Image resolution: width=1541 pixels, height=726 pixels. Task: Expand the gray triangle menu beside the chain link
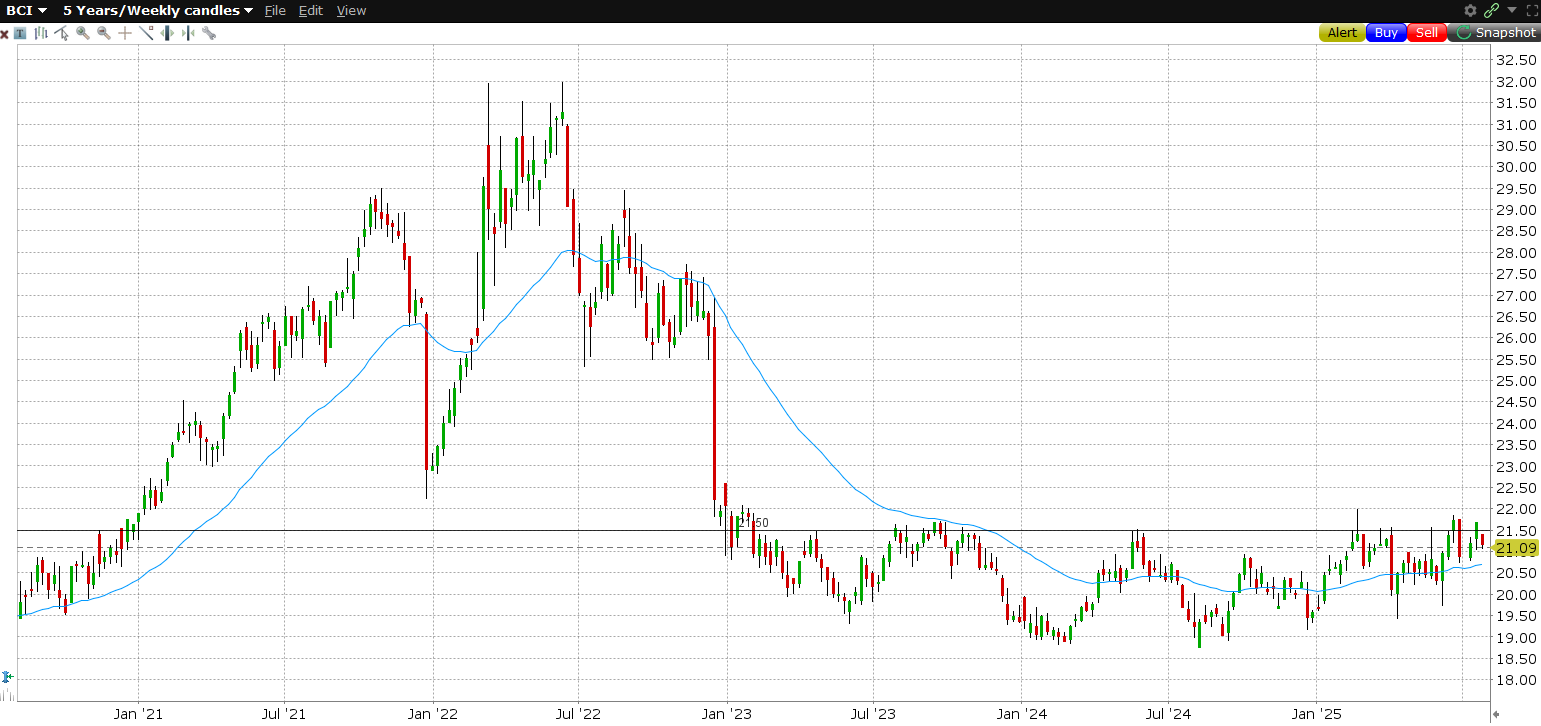point(1511,10)
